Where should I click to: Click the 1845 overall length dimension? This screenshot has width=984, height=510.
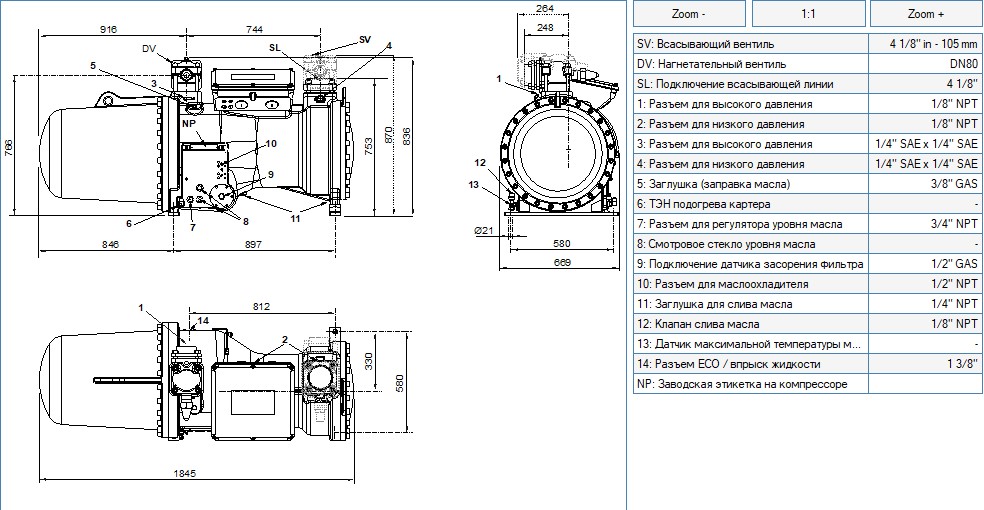(x=184, y=473)
